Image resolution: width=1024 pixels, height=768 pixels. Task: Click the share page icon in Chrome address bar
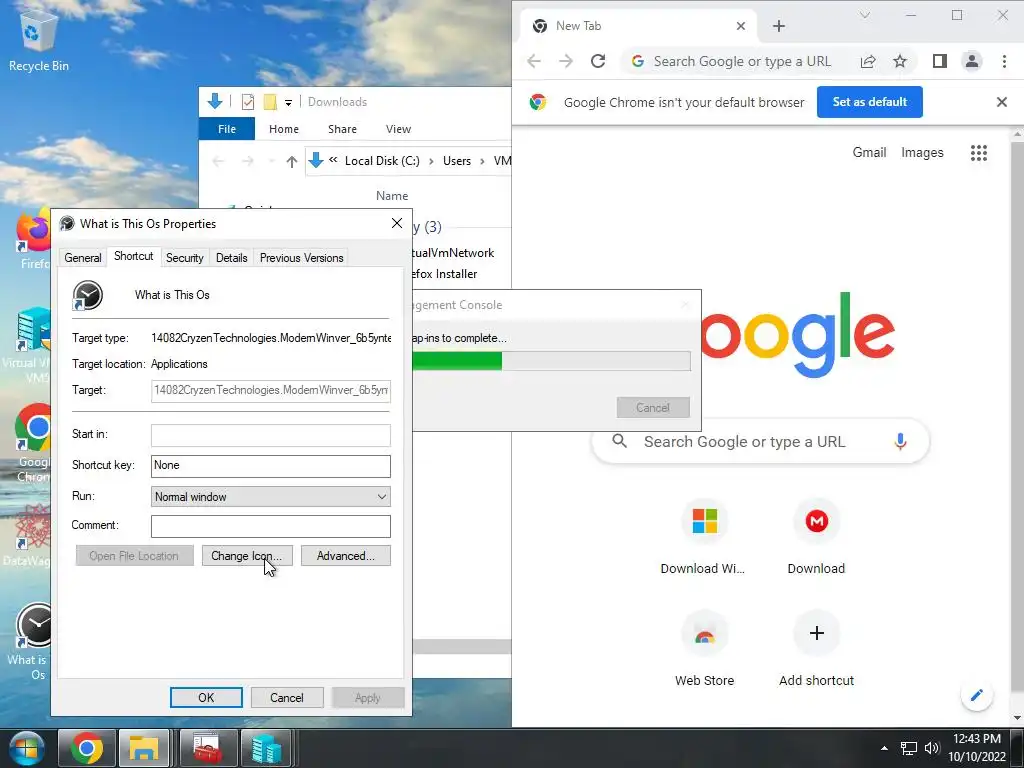pyautogui.click(x=868, y=61)
